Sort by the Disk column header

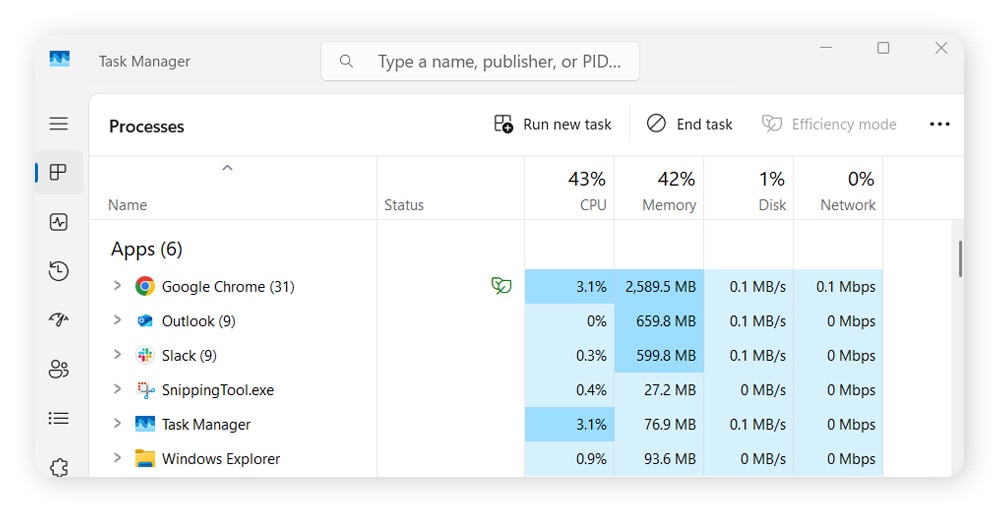coord(749,190)
